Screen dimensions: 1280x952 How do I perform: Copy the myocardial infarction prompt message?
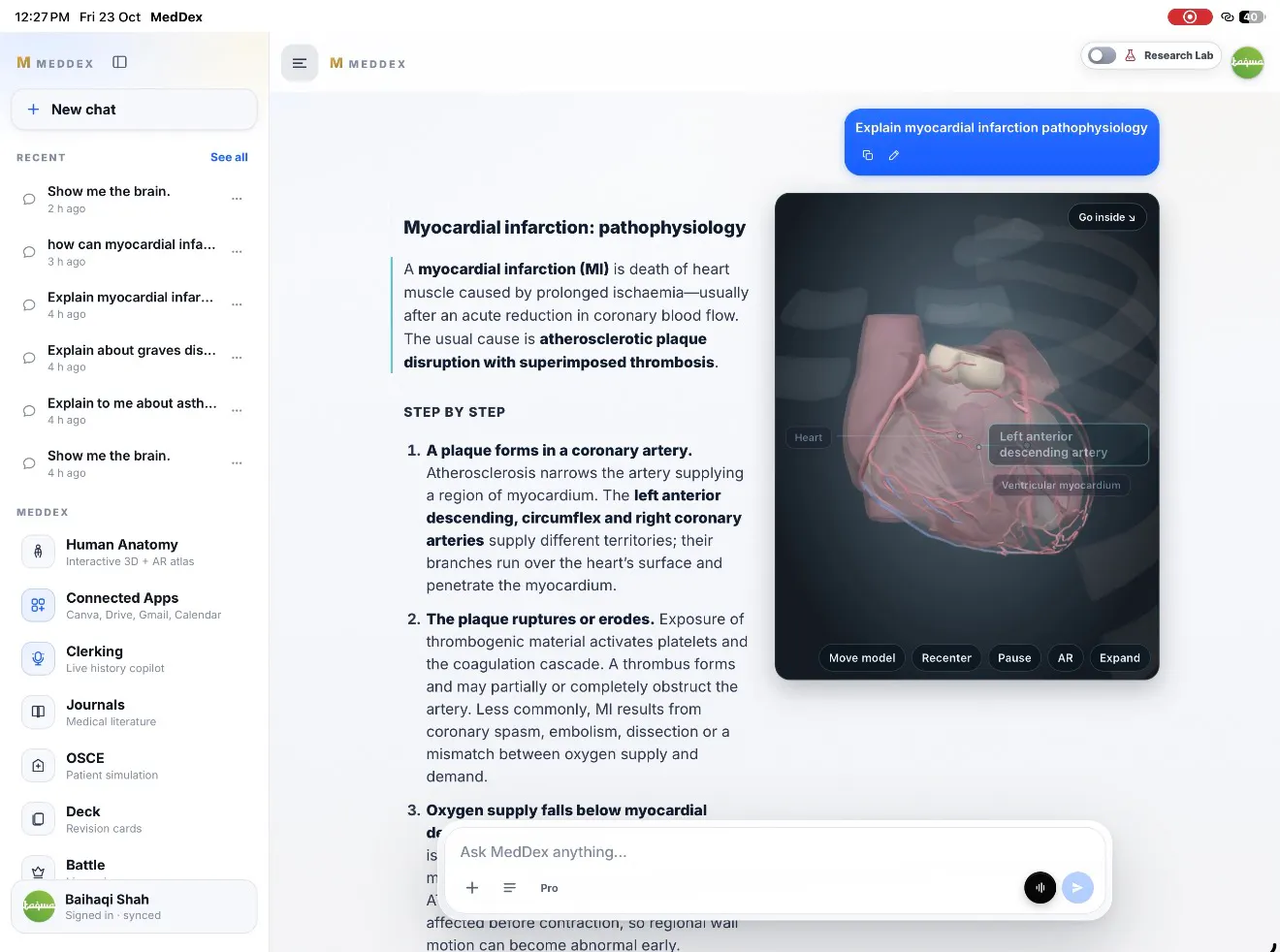pyautogui.click(x=868, y=155)
